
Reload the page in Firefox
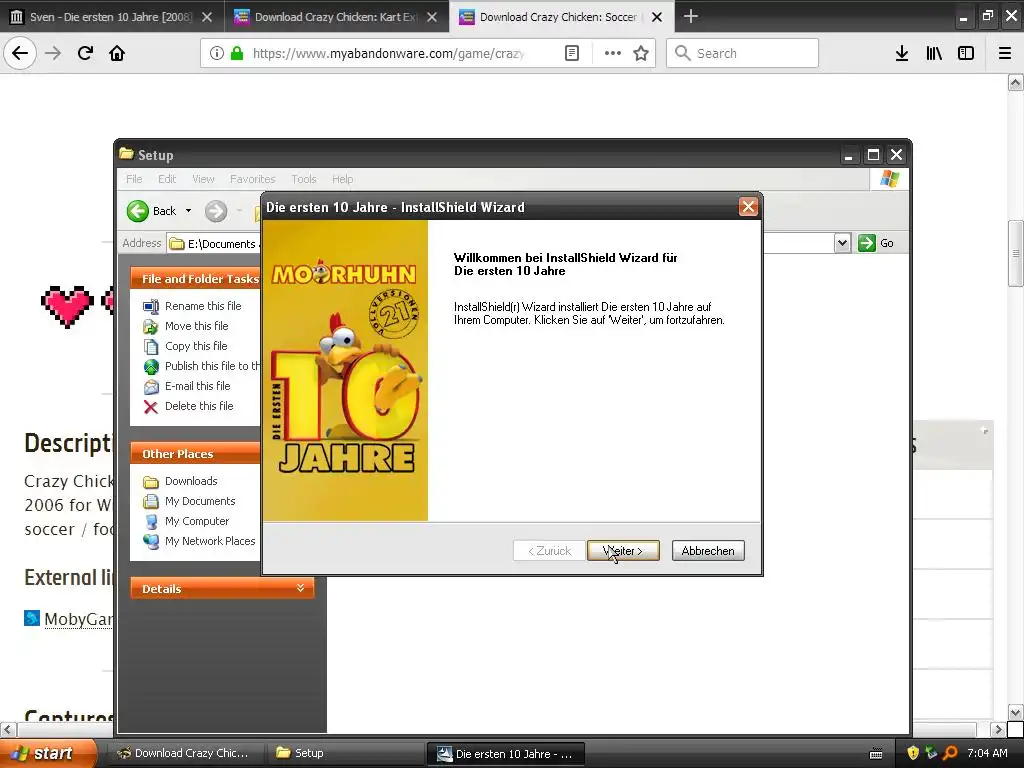click(x=85, y=53)
